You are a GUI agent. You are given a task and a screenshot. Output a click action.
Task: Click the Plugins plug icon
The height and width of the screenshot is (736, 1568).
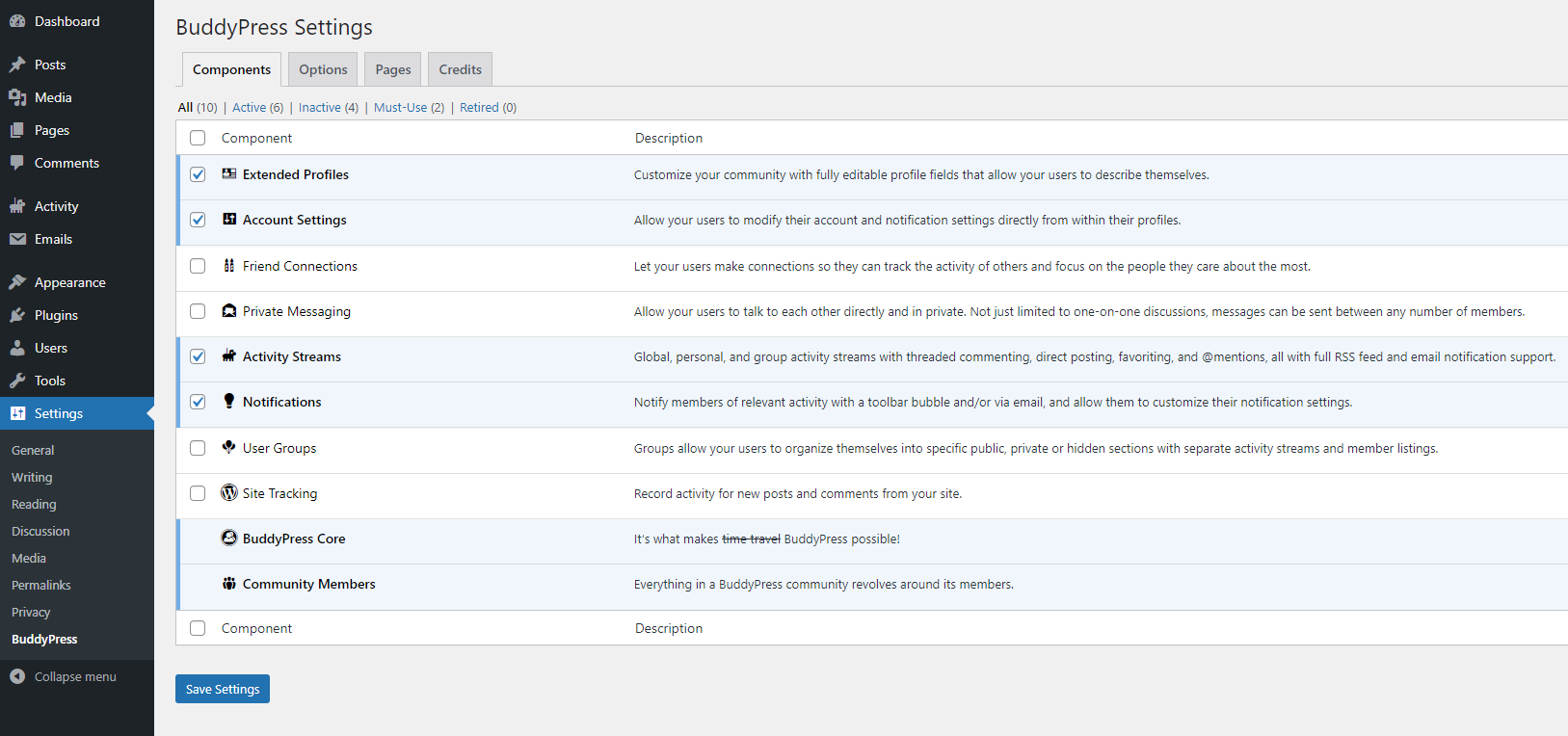click(17, 315)
